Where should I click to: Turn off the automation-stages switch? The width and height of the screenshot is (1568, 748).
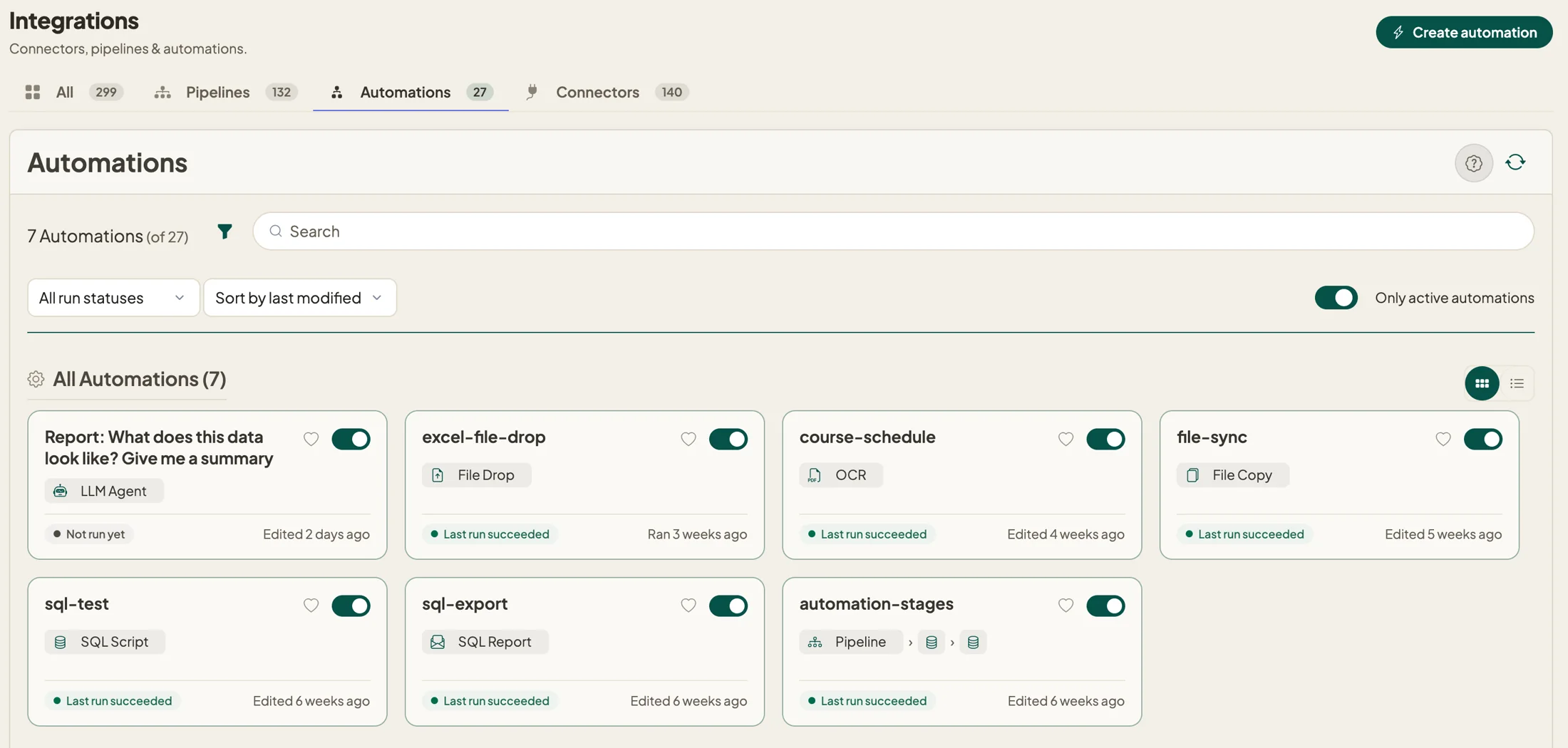click(x=1105, y=606)
